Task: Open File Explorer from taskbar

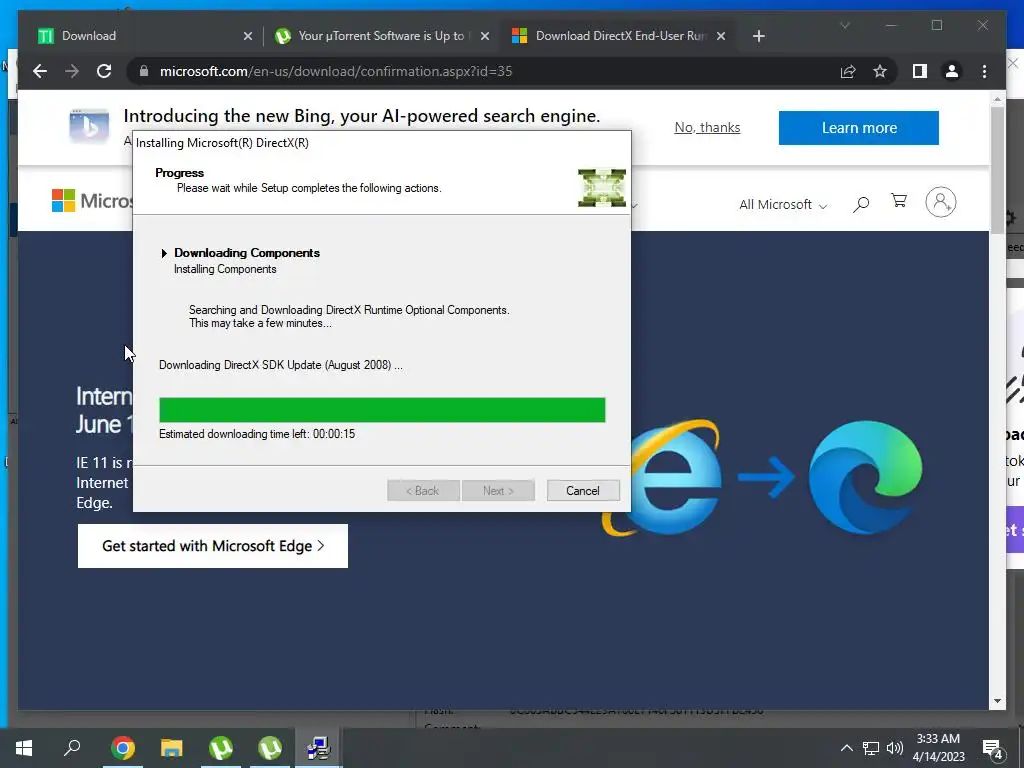Action: (x=172, y=748)
